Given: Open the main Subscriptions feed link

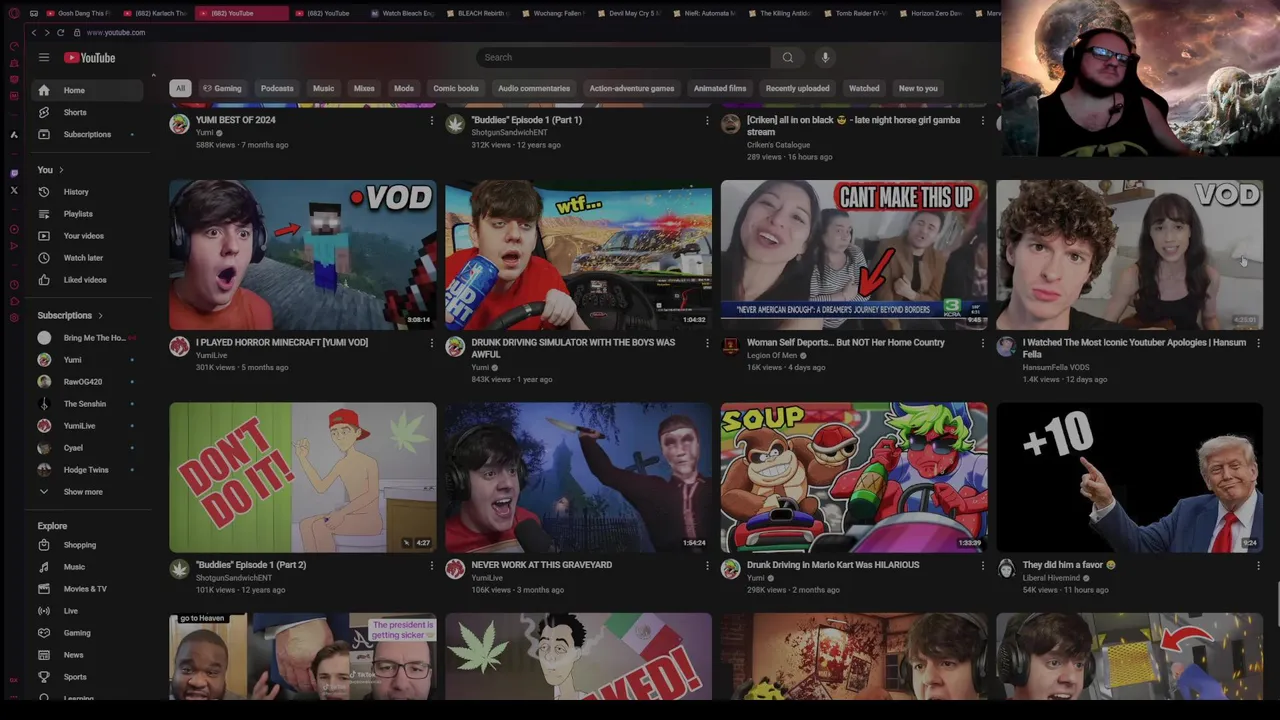Looking at the screenshot, I should (87, 134).
